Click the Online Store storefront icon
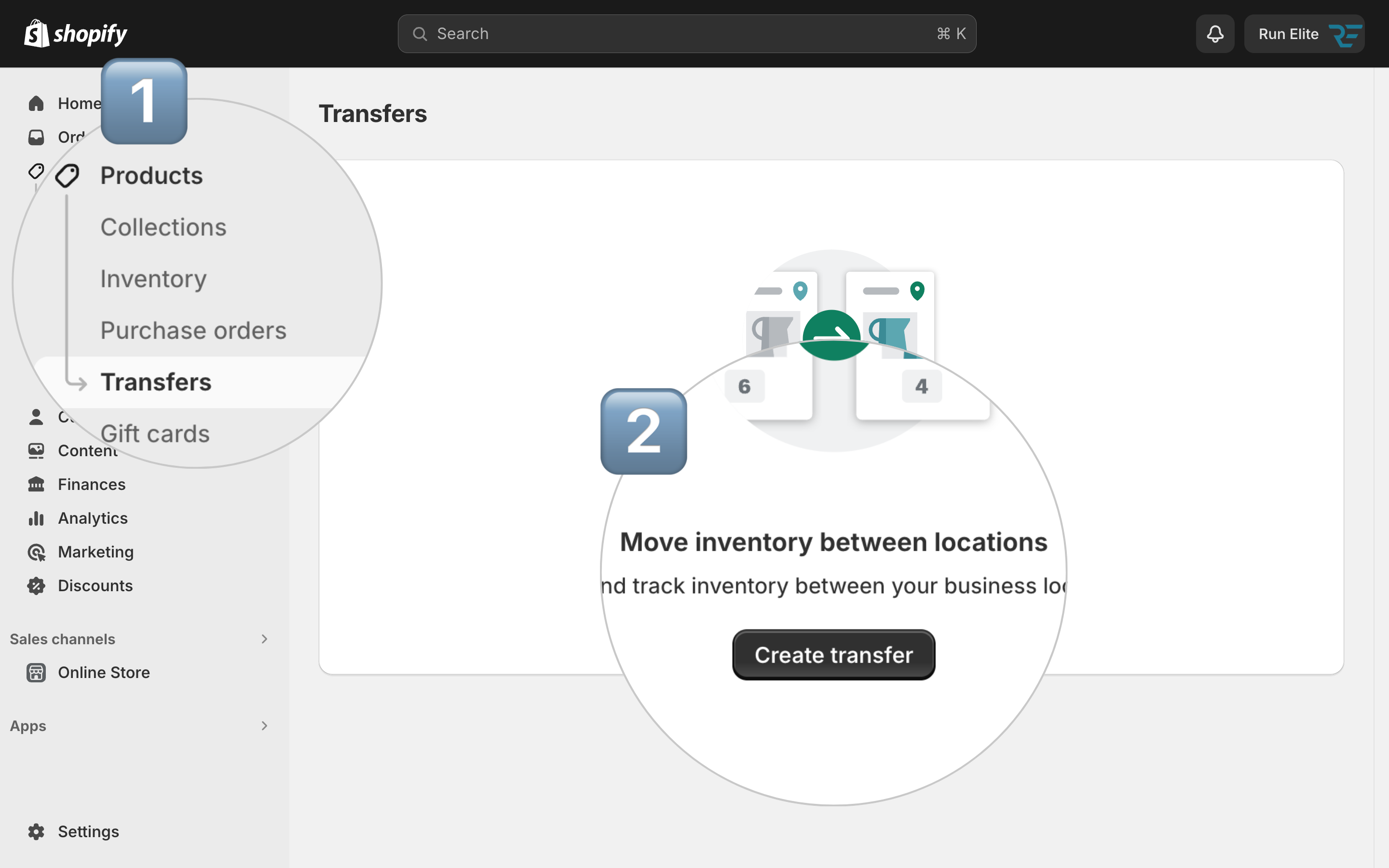Screen dimensions: 1389x868 (x=36, y=672)
